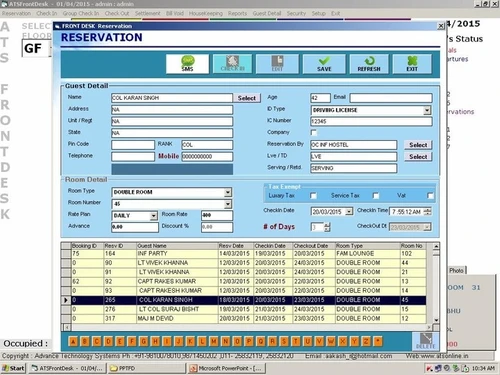Click the Check In toolbar button
Screen dimensions: 500x375
233,64
